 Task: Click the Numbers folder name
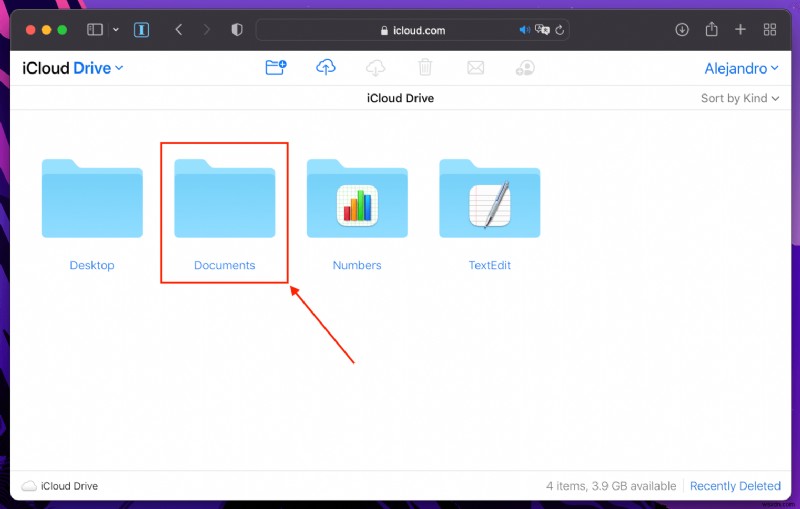coord(357,265)
